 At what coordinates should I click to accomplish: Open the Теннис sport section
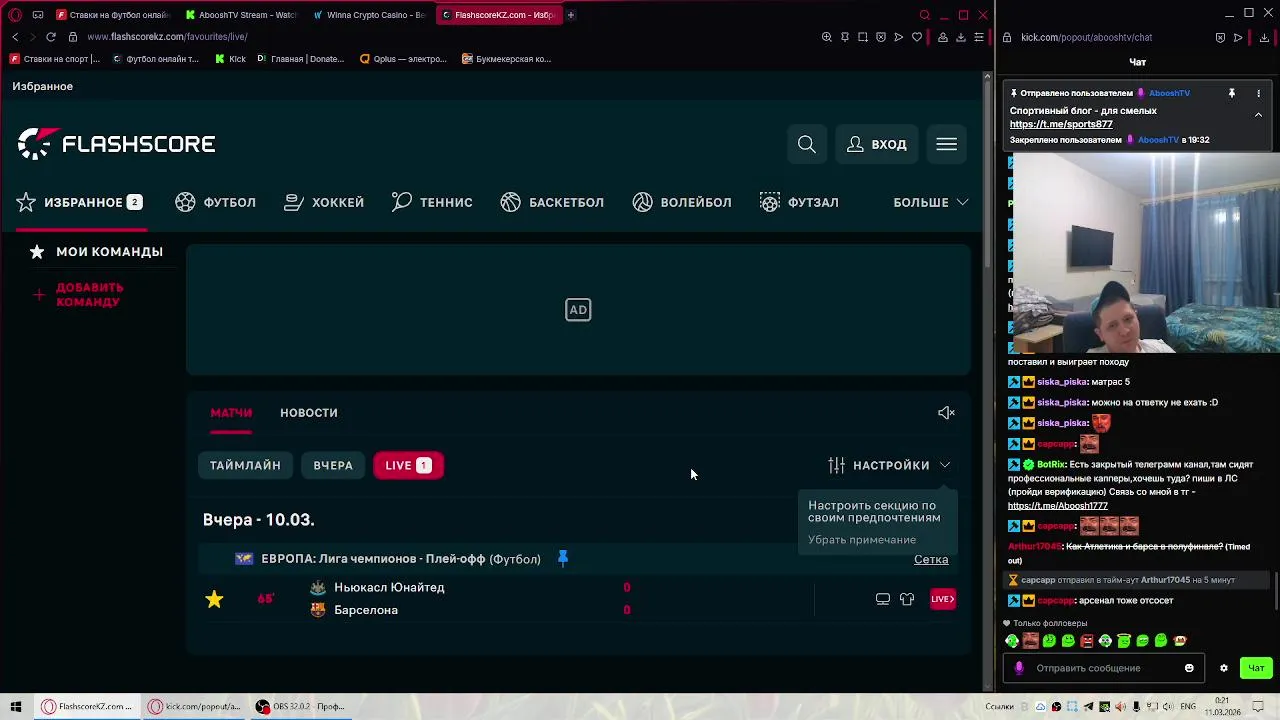[432, 202]
